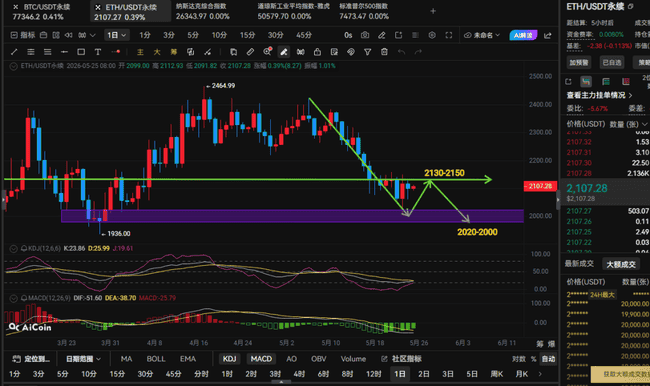Enter fullscreen chart mode
Screen dimensions: 650x386
[x=449, y=35]
